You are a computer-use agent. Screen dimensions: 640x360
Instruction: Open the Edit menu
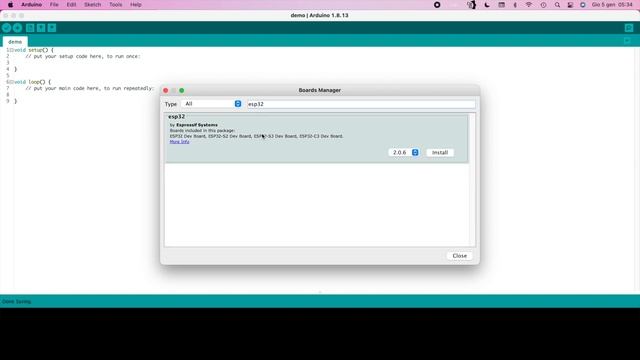tap(71, 5)
